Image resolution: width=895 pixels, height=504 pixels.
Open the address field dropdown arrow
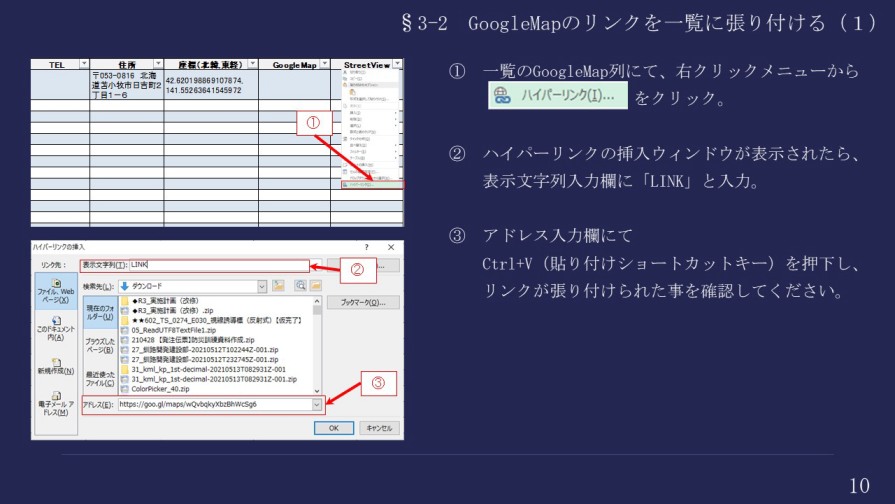click(317, 405)
